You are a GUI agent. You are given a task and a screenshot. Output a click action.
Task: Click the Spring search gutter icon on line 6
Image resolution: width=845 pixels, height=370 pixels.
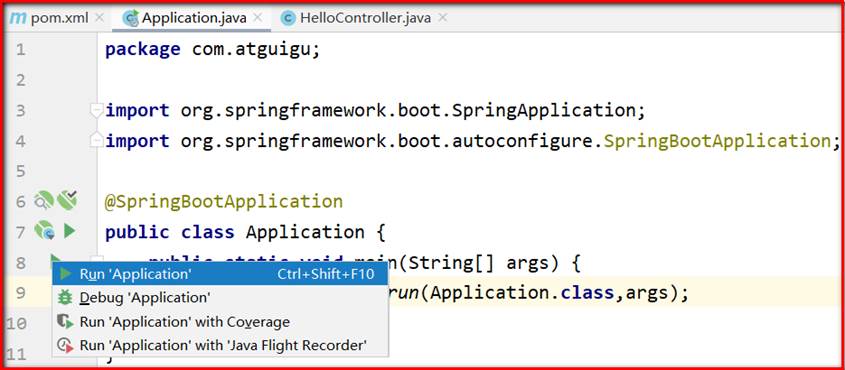(x=44, y=200)
